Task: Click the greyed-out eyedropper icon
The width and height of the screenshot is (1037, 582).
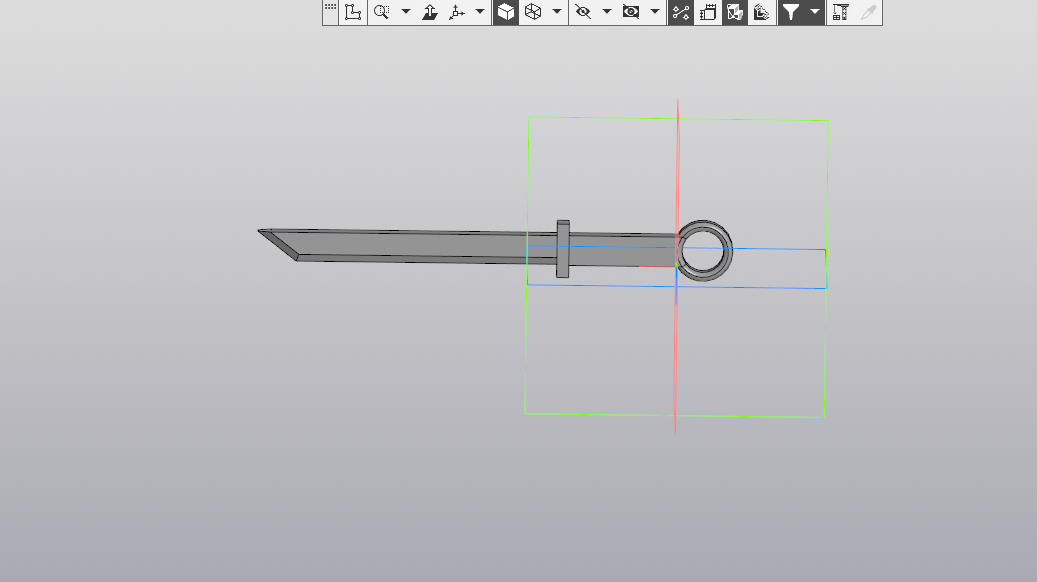Action: (x=868, y=12)
